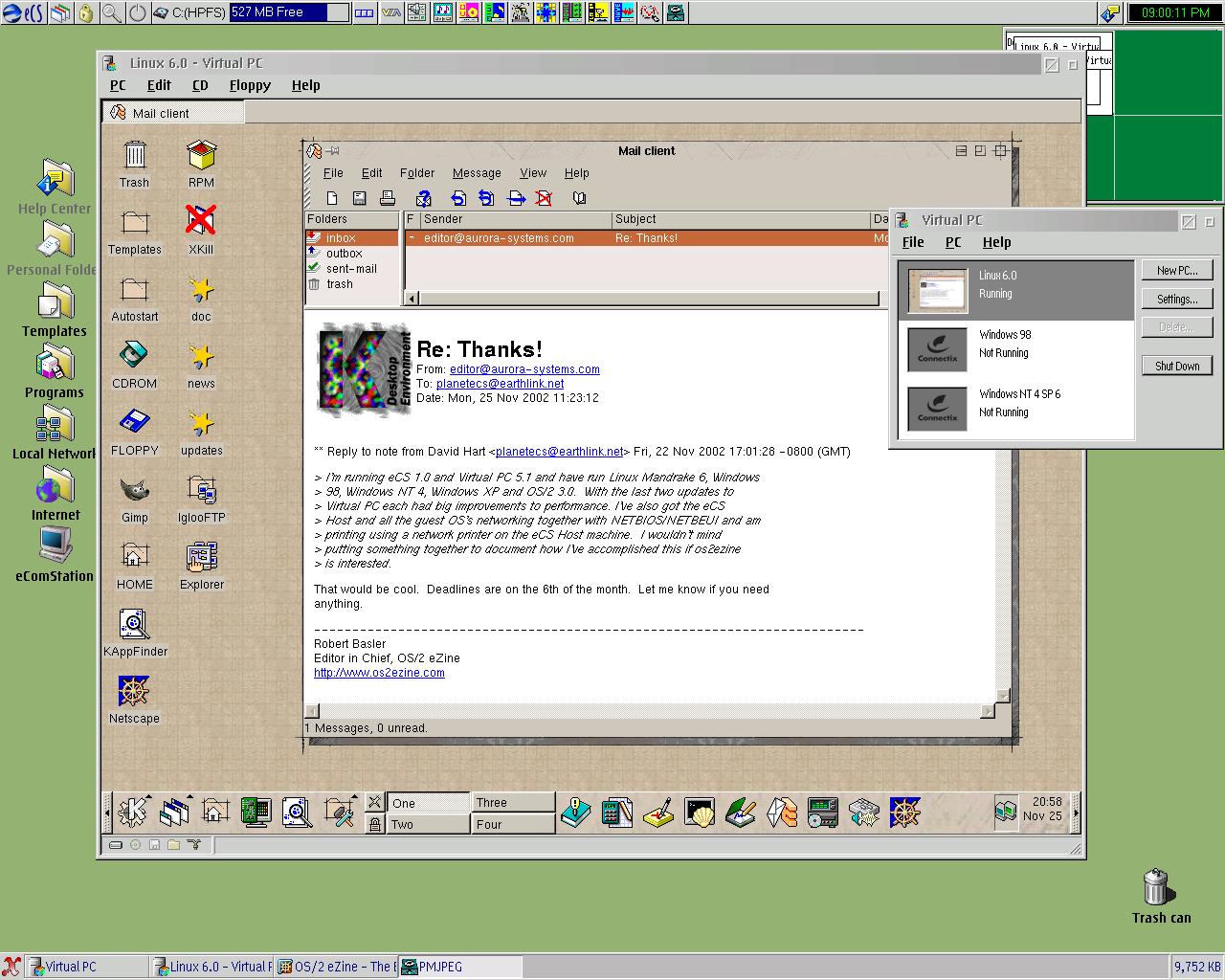Click the planetecs@earthlink.net To link
This screenshot has height=980, width=1225.
tap(500, 384)
